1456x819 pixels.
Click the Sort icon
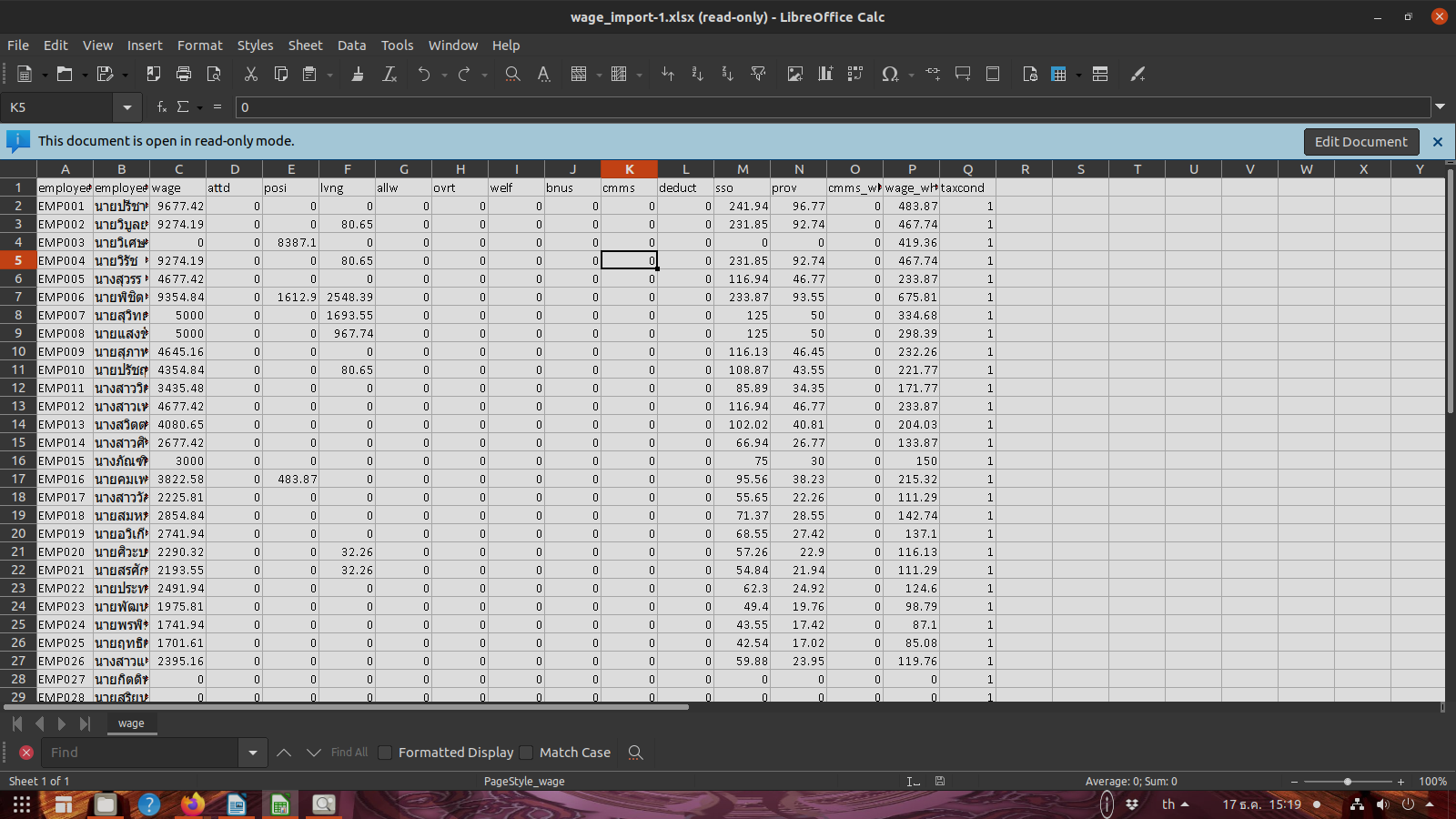tap(668, 75)
